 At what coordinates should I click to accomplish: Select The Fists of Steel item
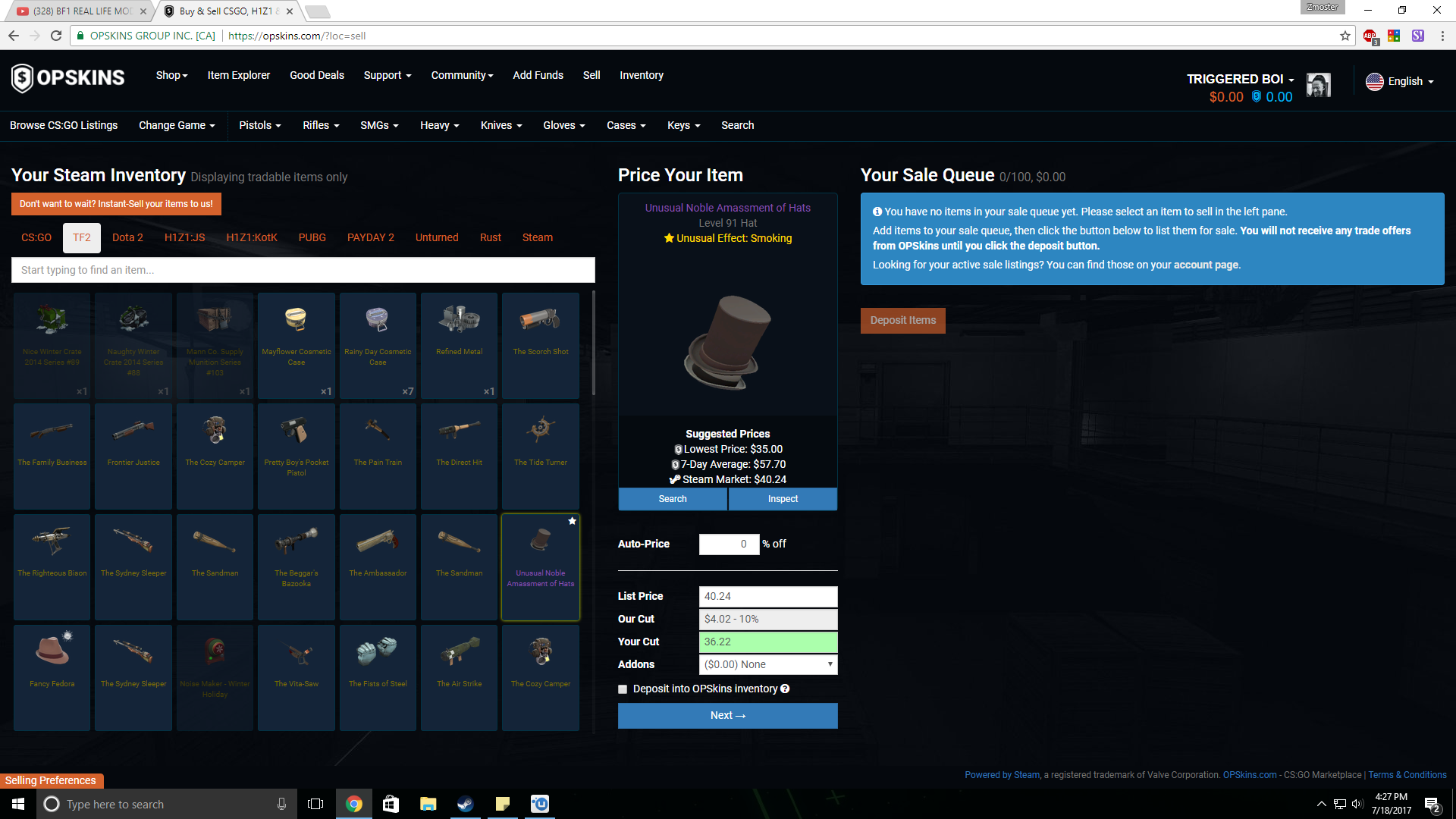point(378,677)
